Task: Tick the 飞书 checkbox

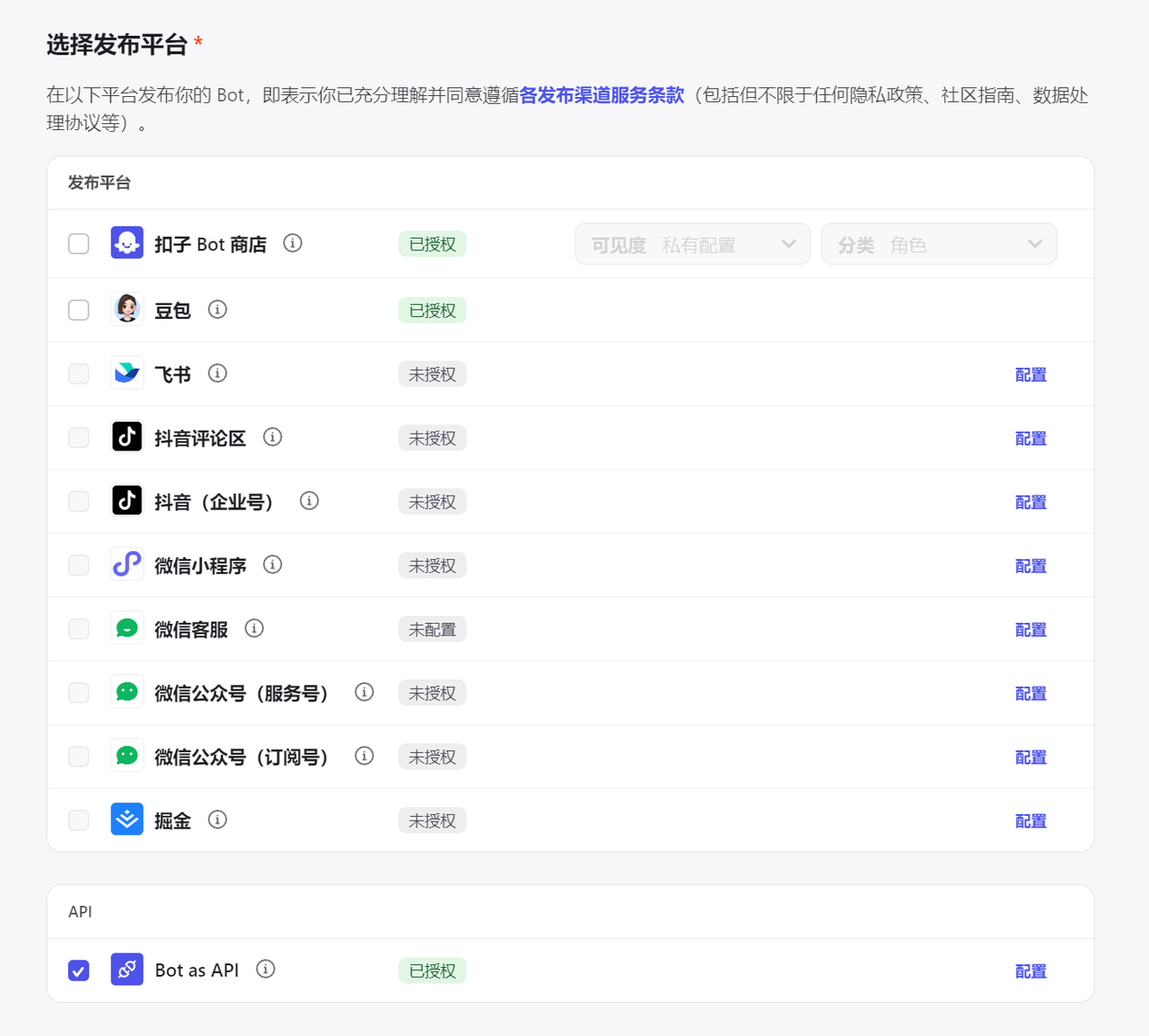Action: [x=79, y=373]
